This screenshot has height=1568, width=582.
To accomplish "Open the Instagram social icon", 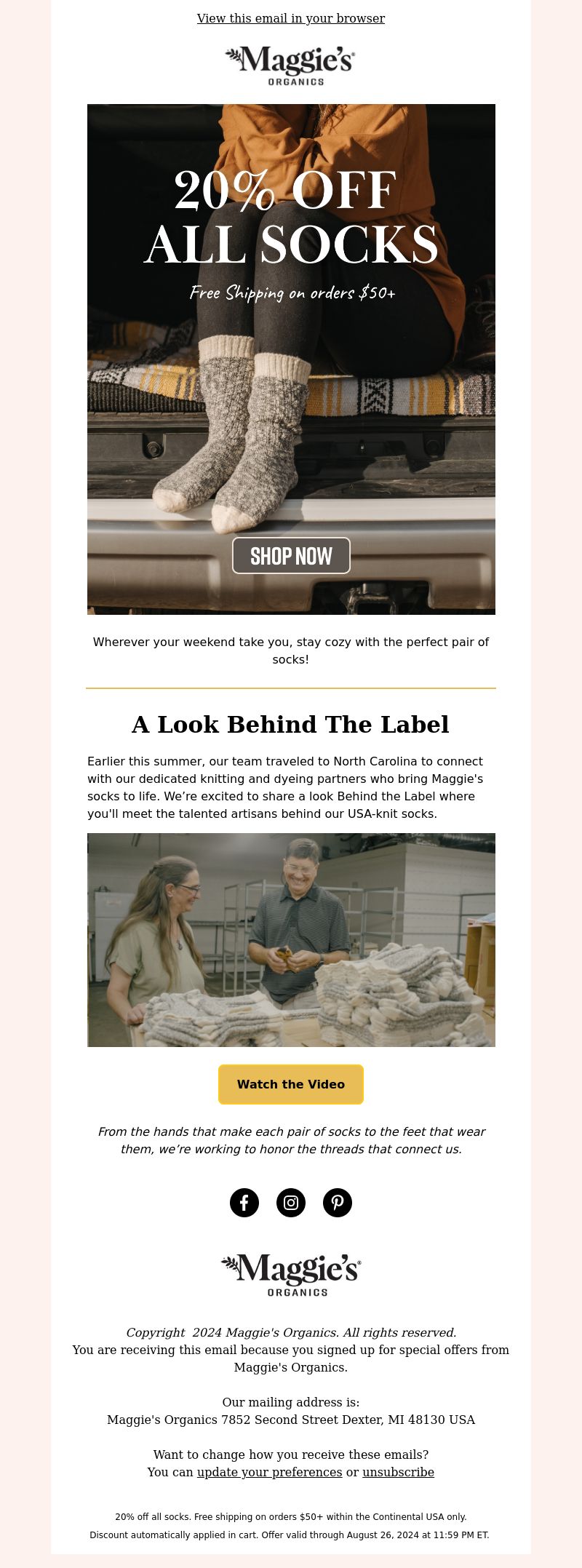I will tap(291, 1203).
